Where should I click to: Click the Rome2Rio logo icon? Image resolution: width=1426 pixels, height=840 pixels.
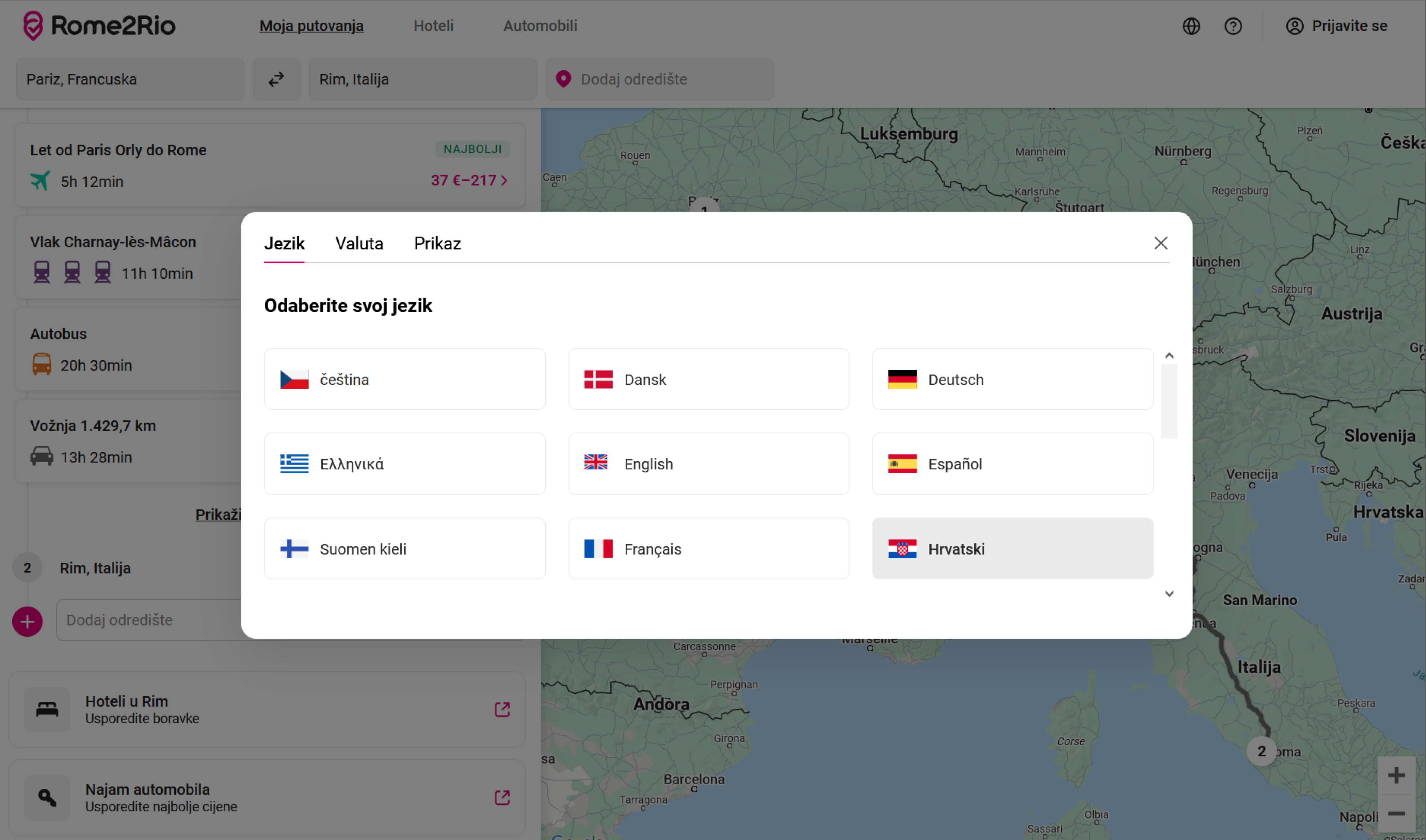tap(33, 26)
